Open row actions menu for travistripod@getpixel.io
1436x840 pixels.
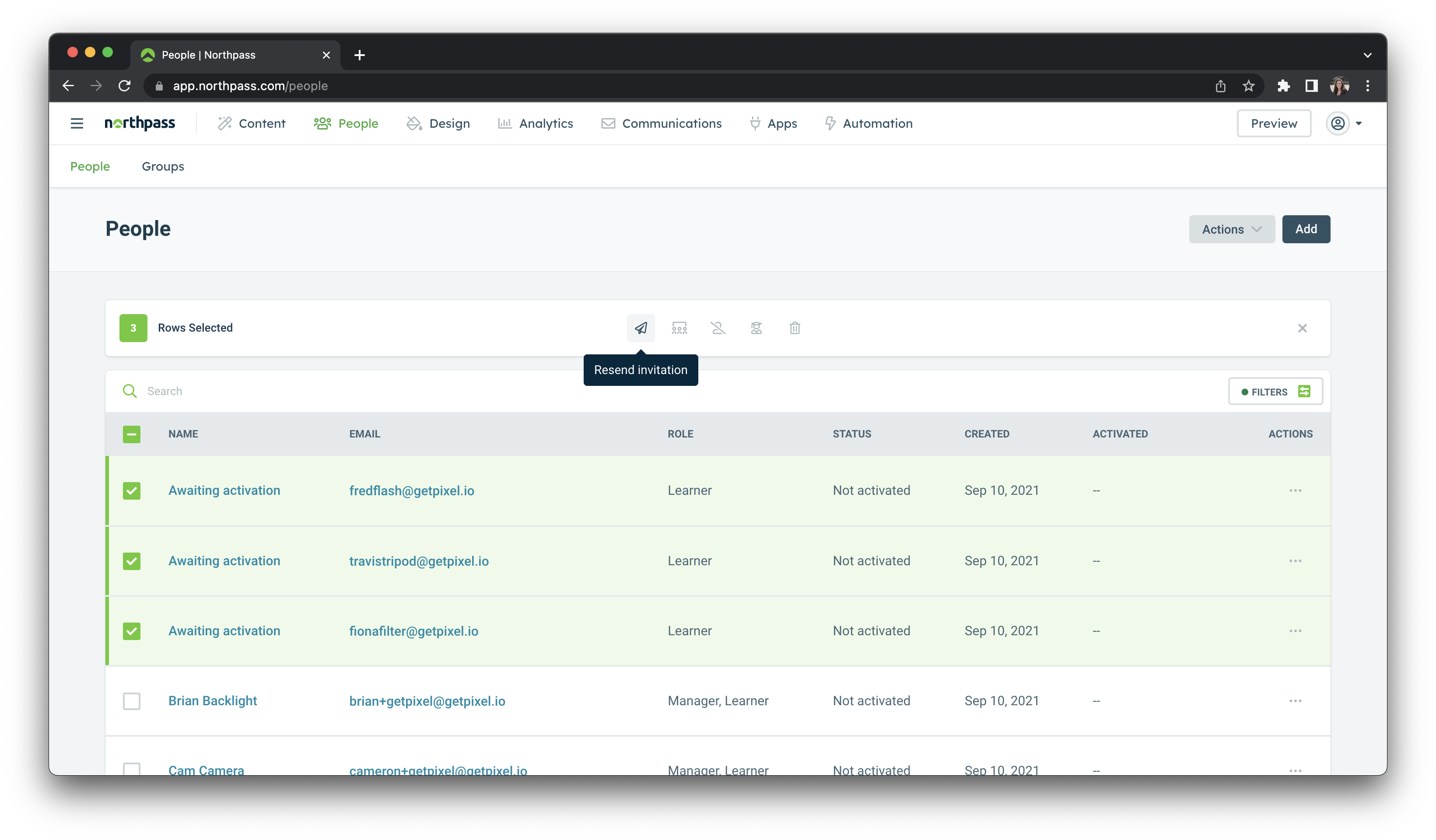point(1295,561)
